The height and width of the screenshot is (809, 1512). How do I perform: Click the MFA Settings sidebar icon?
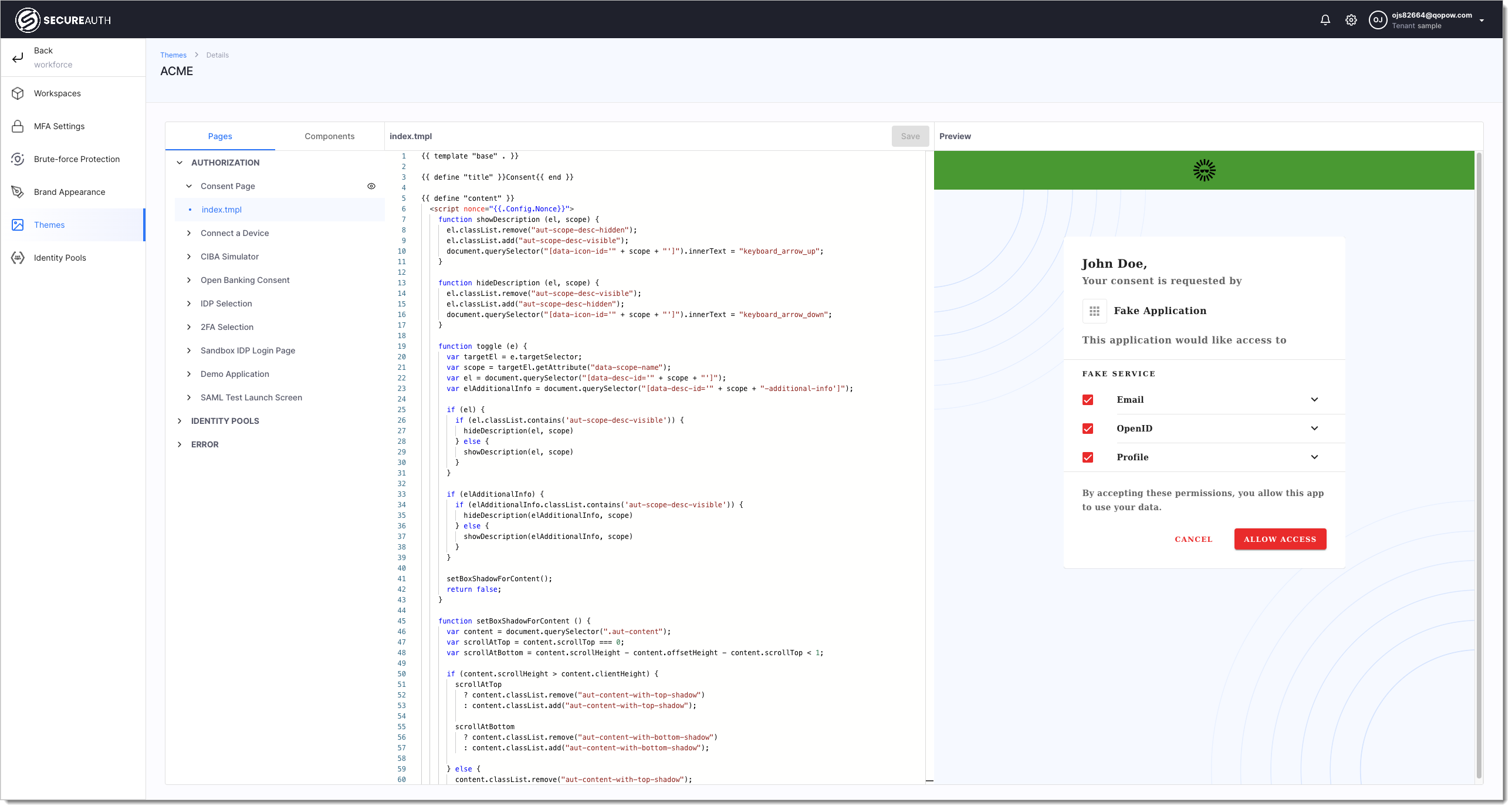pos(18,126)
